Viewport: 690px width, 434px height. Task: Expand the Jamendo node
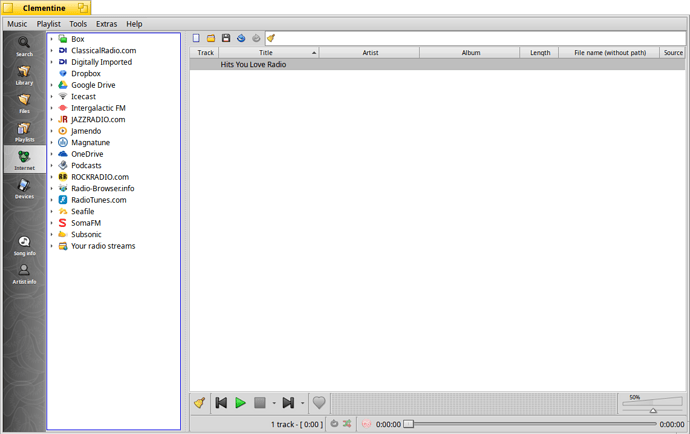coord(51,131)
